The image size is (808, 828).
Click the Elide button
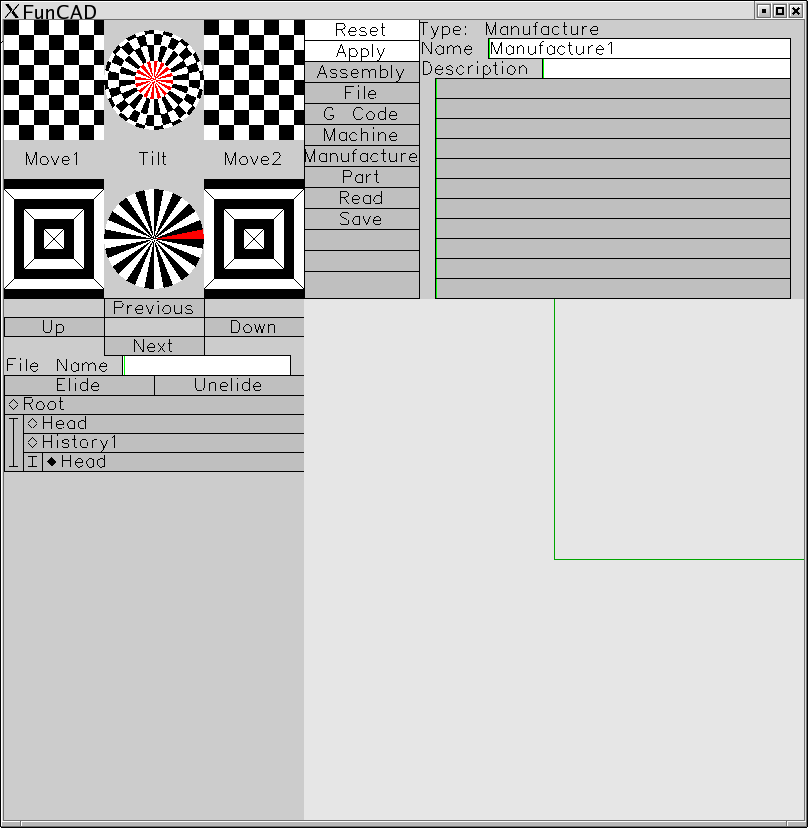click(79, 385)
